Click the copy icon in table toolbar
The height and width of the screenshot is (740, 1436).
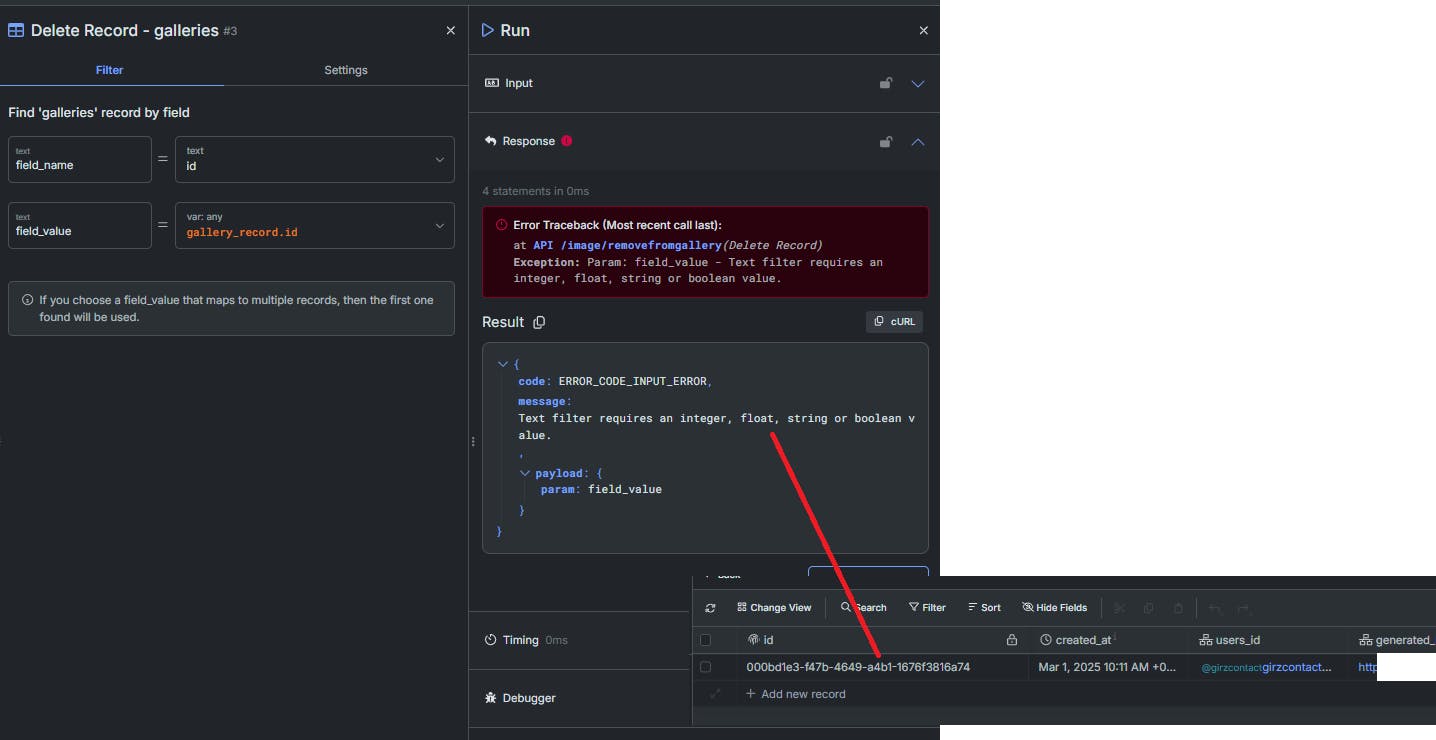pyautogui.click(x=1148, y=608)
